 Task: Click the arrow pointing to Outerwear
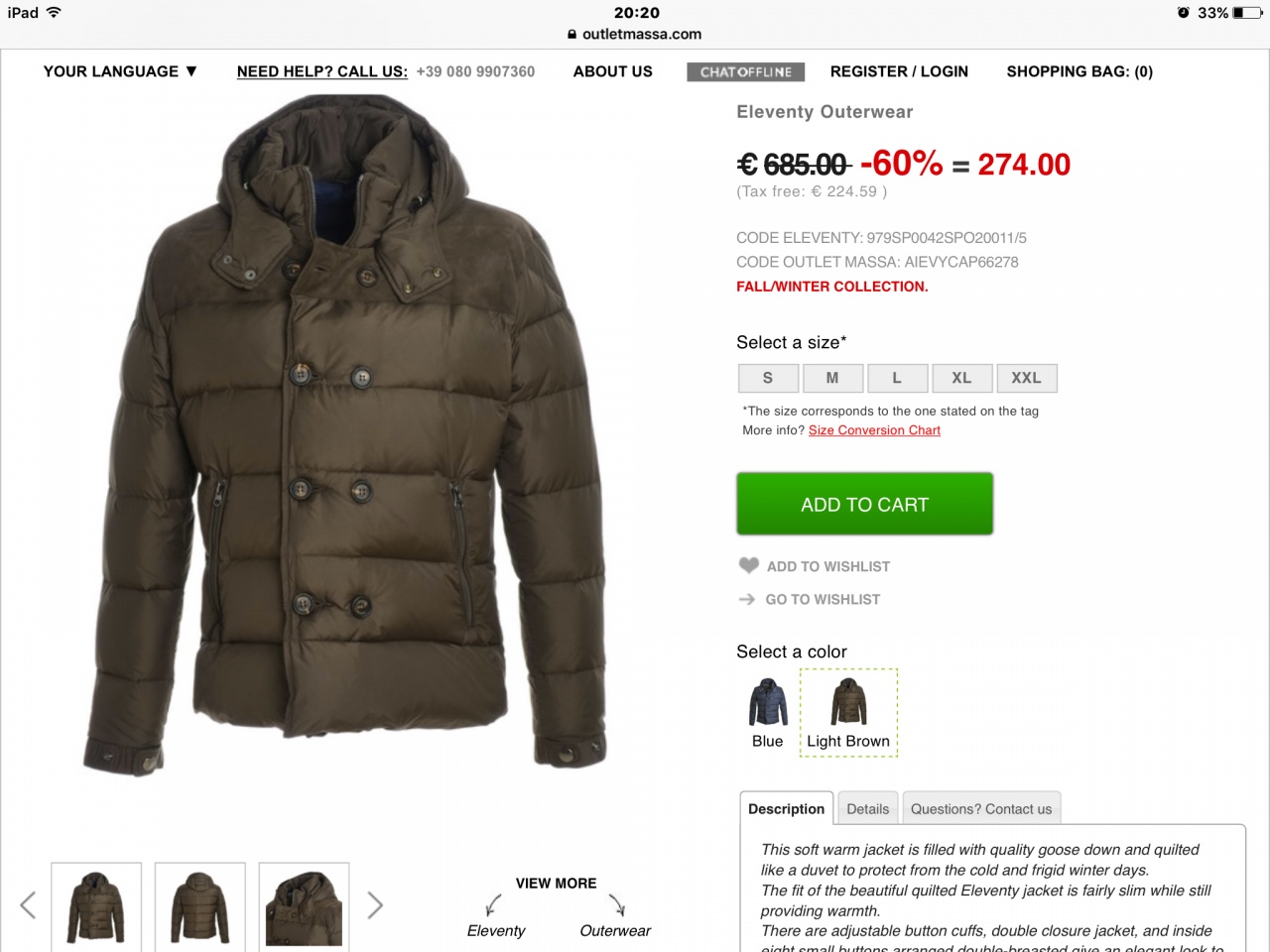(x=617, y=904)
